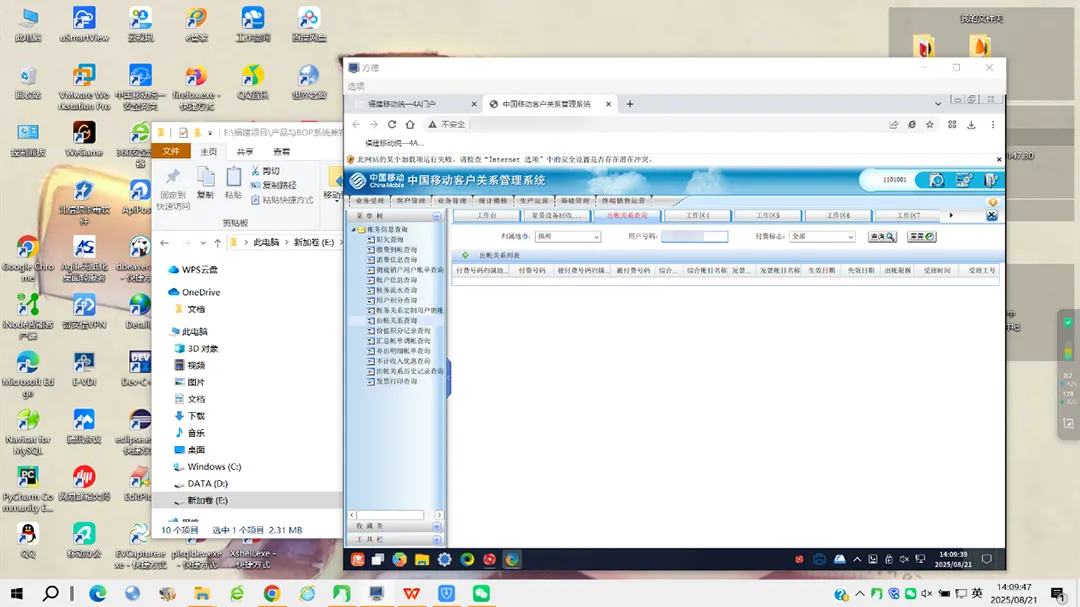Click the 用户号码 input field
This screenshot has height=607, width=1080.
[694, 237]
